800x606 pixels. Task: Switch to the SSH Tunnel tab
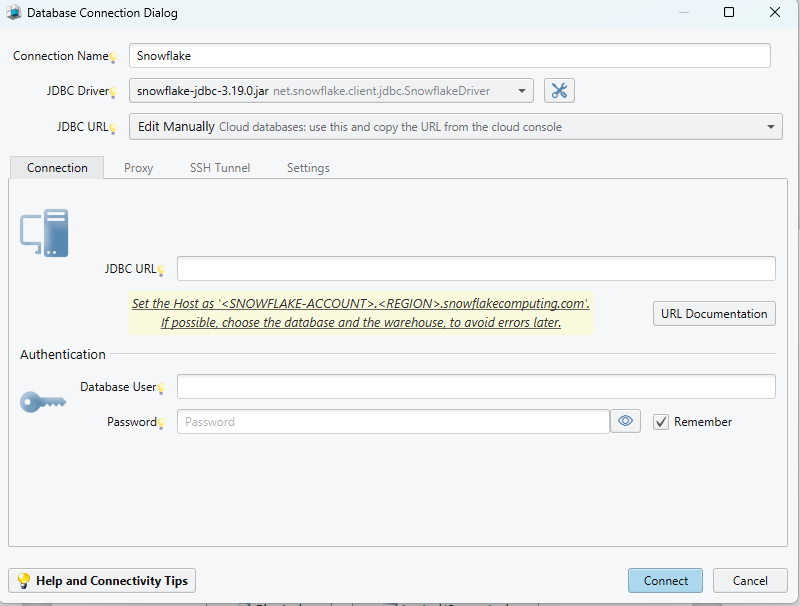[x=220, y=168]
